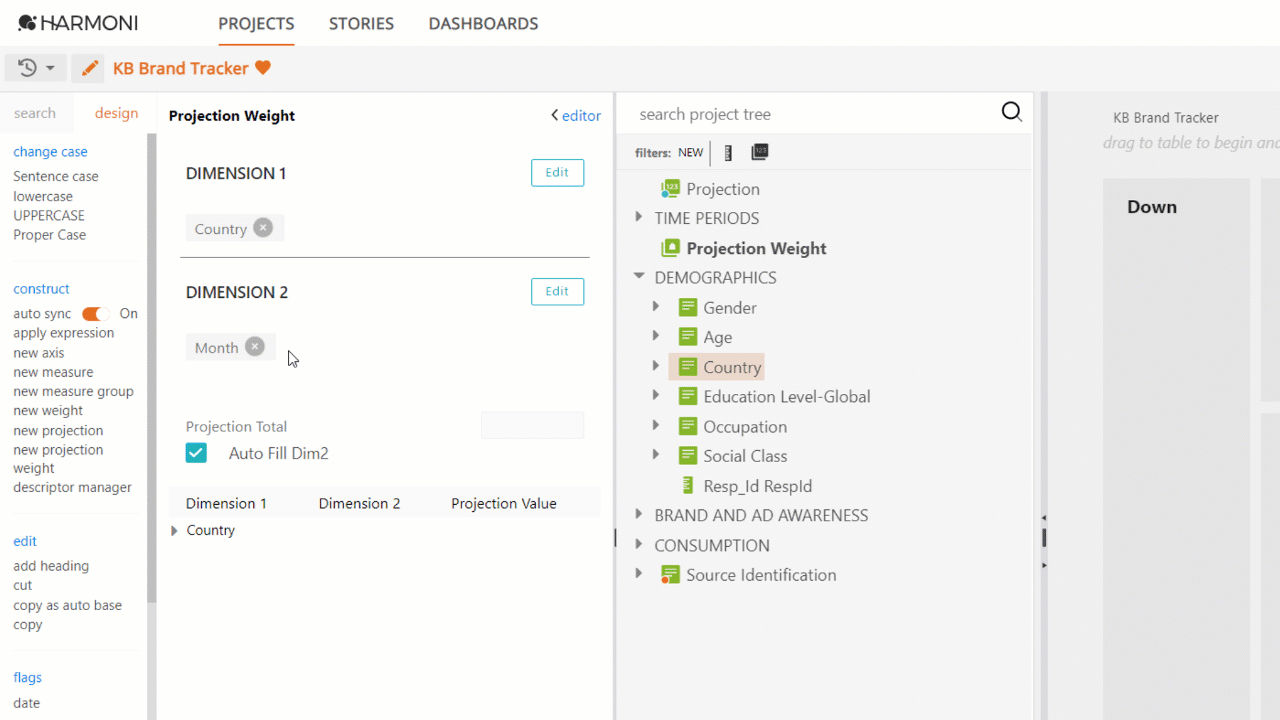Go back to the editor link

576,116
